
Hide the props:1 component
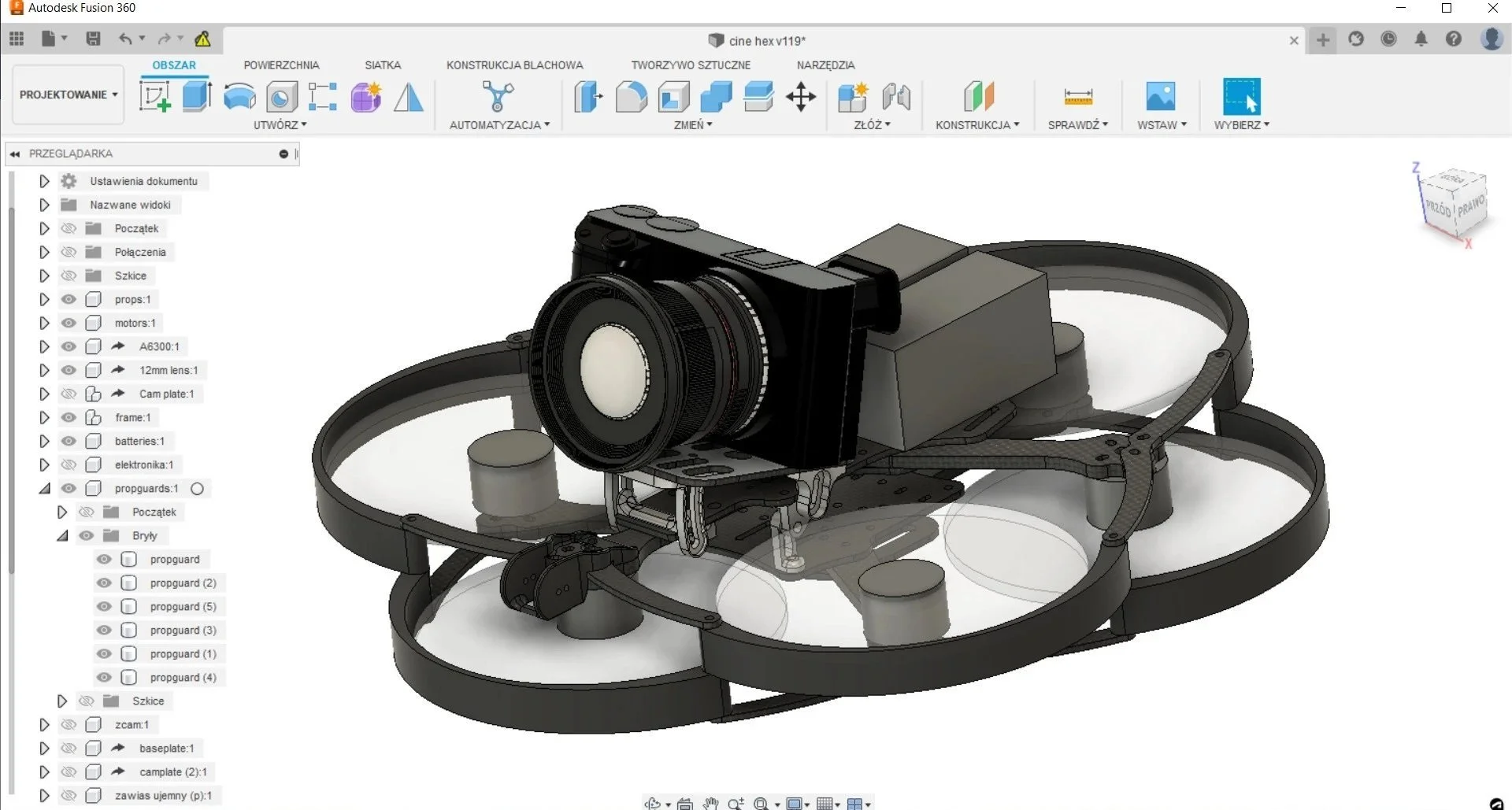pos(69,299)
